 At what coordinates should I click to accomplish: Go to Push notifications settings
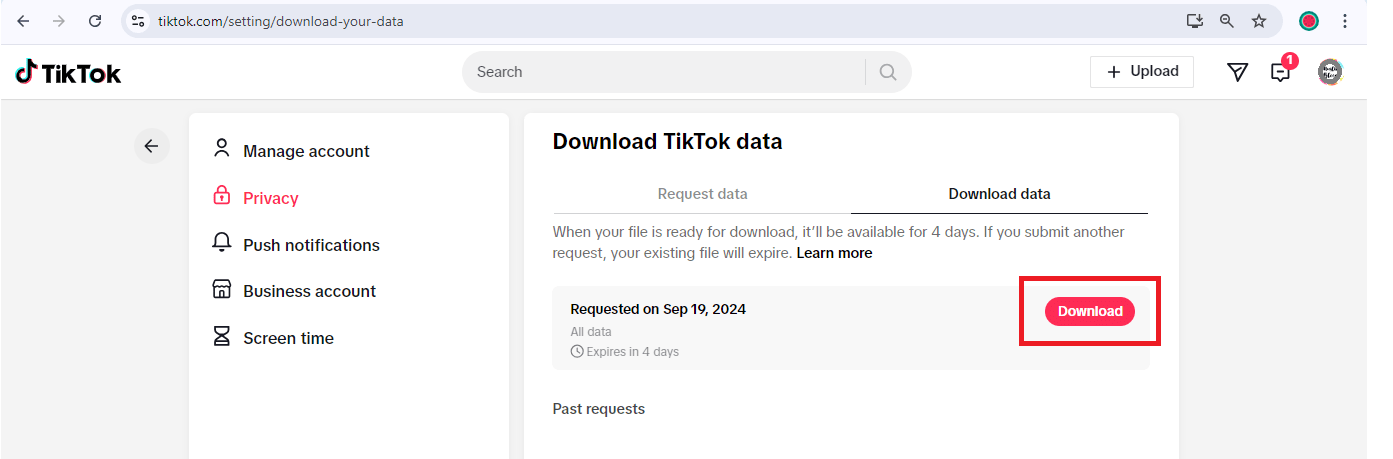310,245
